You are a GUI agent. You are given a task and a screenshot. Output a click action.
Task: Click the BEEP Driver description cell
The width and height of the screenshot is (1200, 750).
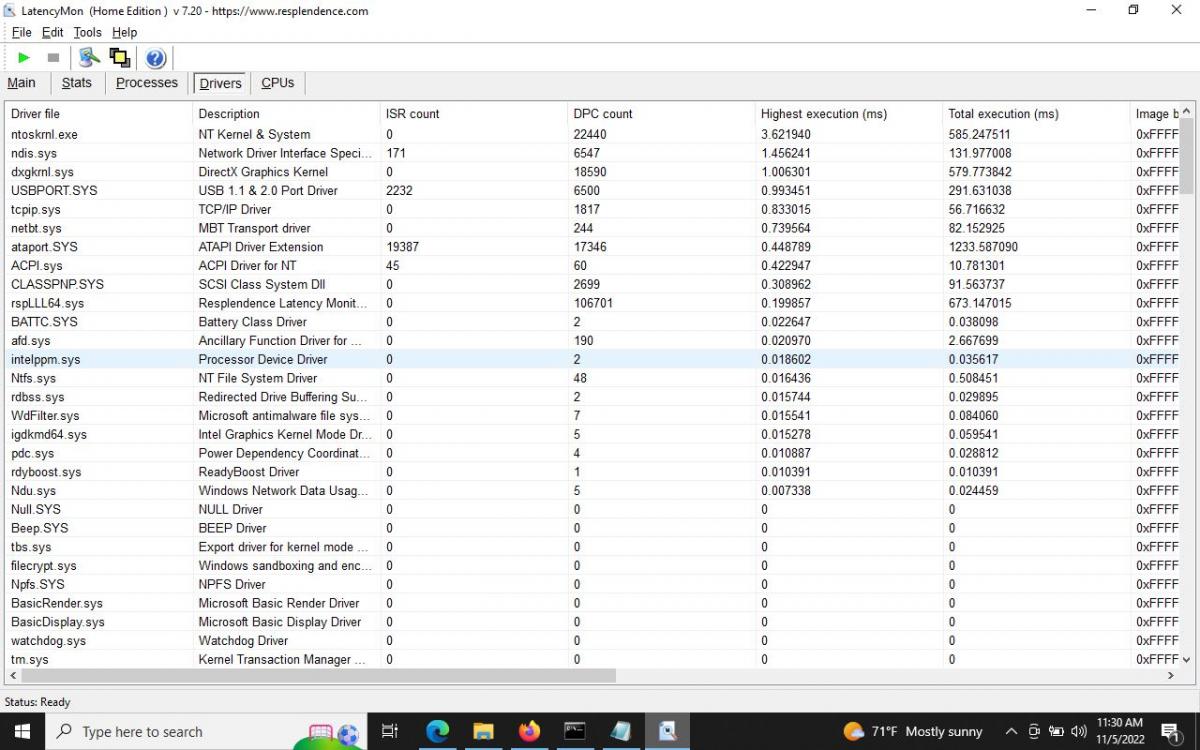click(x=232, y=528)
